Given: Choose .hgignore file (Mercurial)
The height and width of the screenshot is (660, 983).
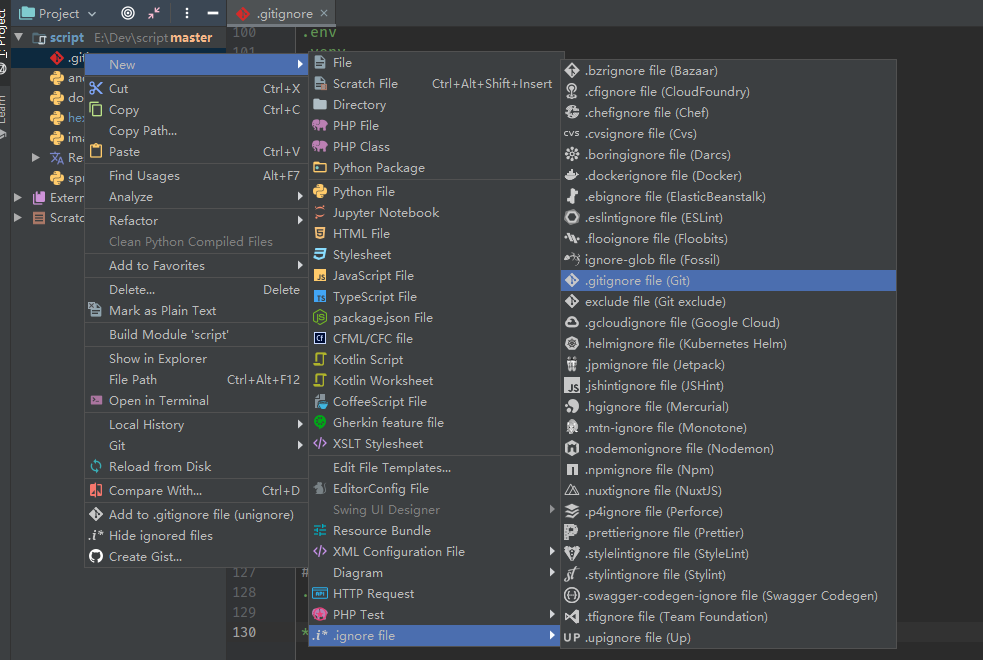Looking at the screenshot, I should pos(728,407).
